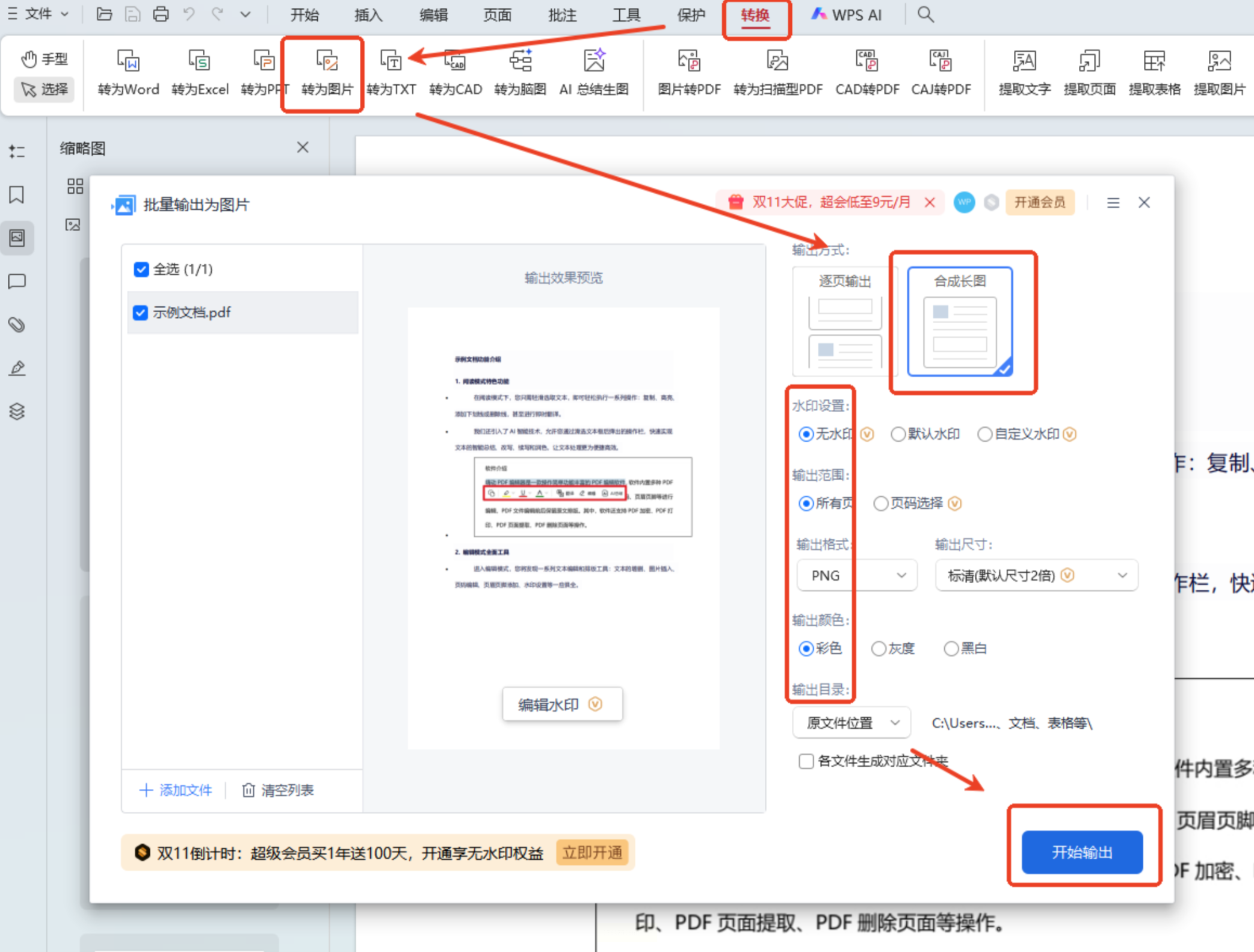Expand the 输出尺寸 size dropdown

tap(1036, 576)
